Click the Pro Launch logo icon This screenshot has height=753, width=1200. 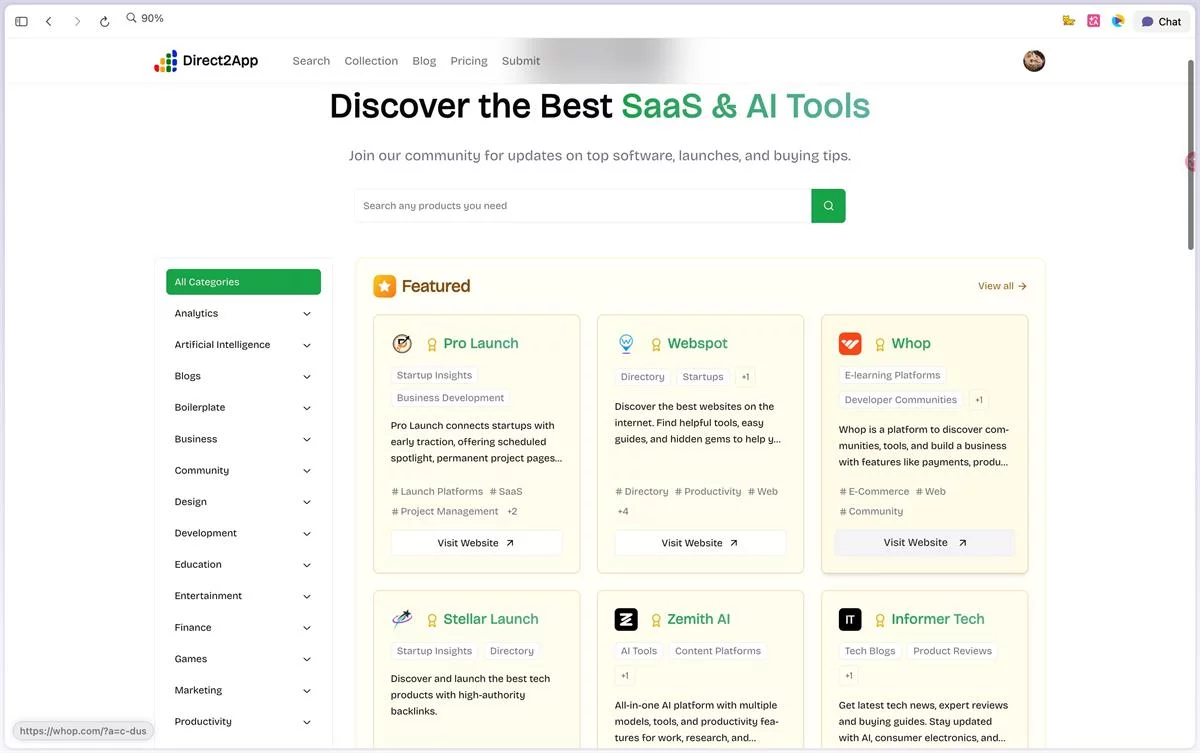pos(402,344)
